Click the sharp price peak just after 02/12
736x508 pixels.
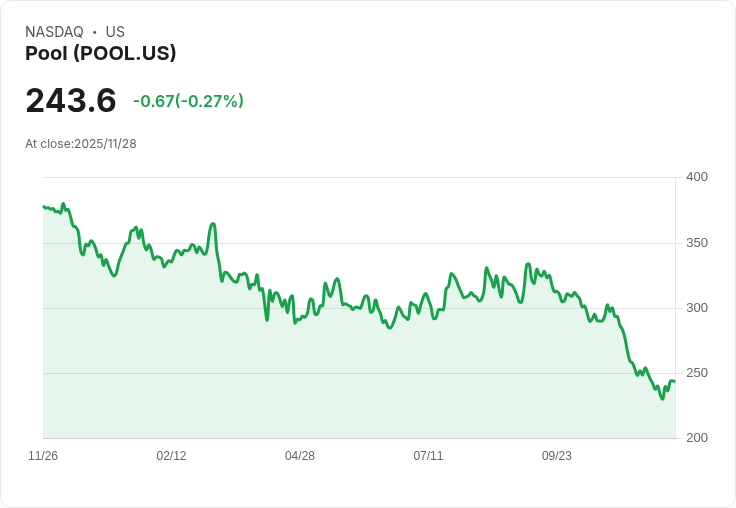pyautogui.click(x=213, y=224)
